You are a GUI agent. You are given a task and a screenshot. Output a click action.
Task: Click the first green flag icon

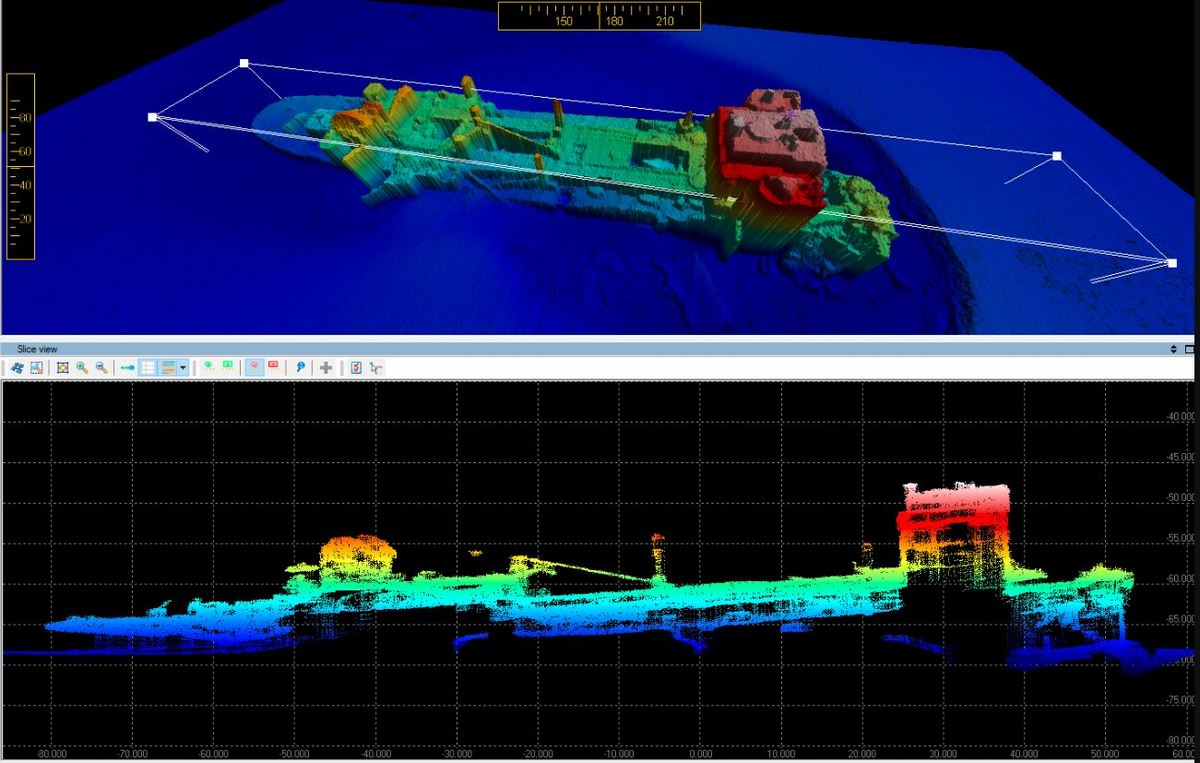click(x=208, y=368)
